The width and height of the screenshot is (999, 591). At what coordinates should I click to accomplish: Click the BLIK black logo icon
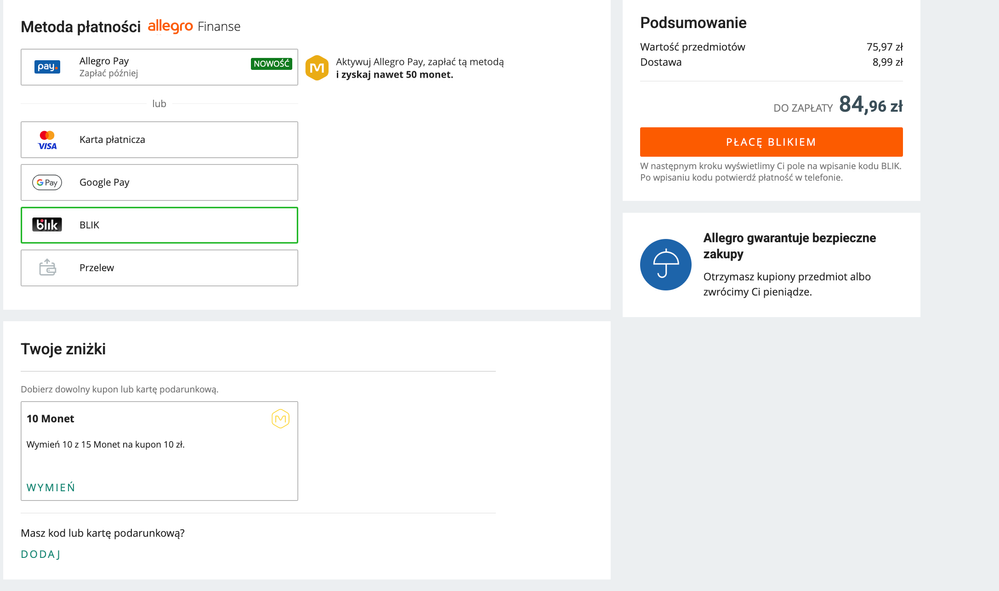47,225
